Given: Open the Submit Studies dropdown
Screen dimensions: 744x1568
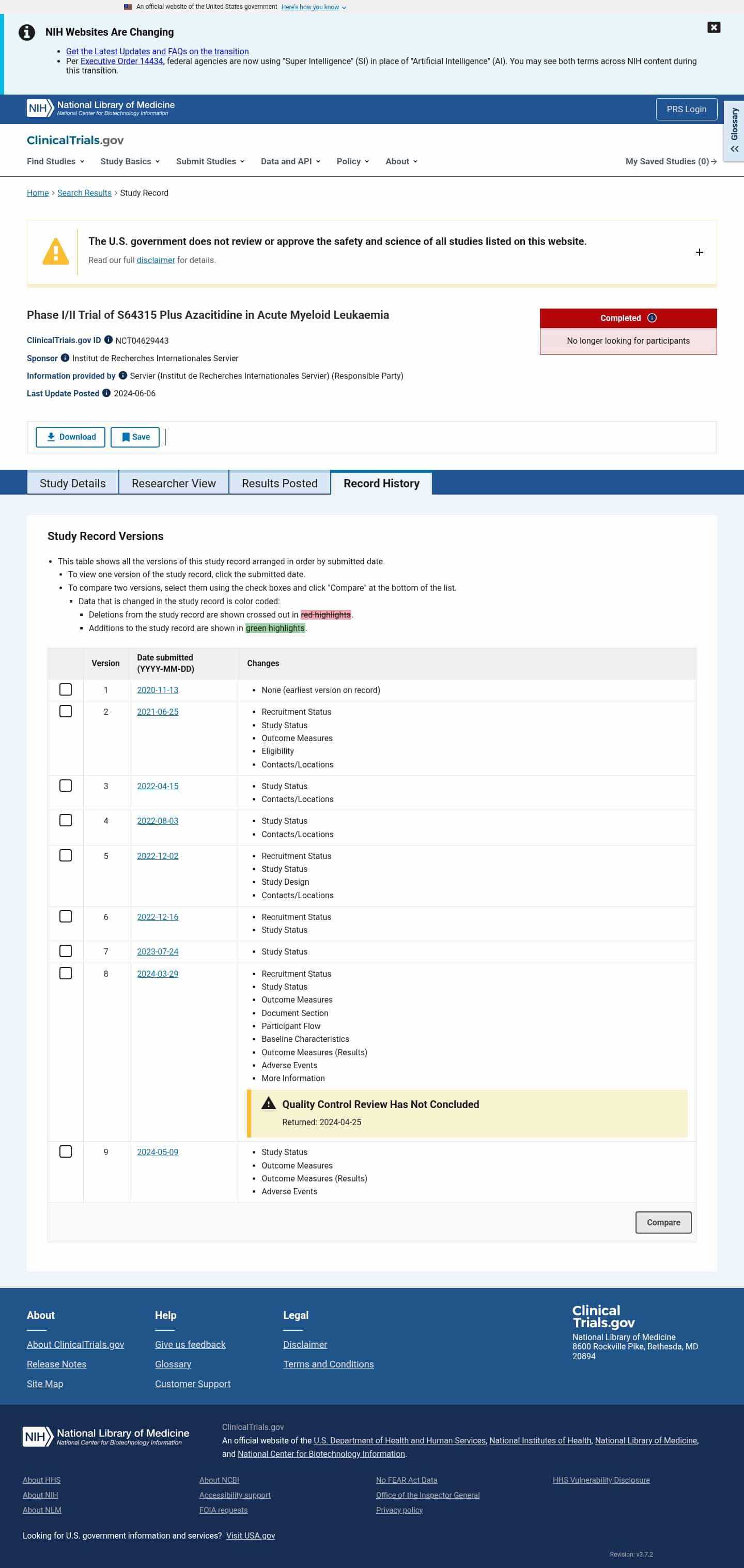Looking at the screenshot, I should click(x=210, y=161).
